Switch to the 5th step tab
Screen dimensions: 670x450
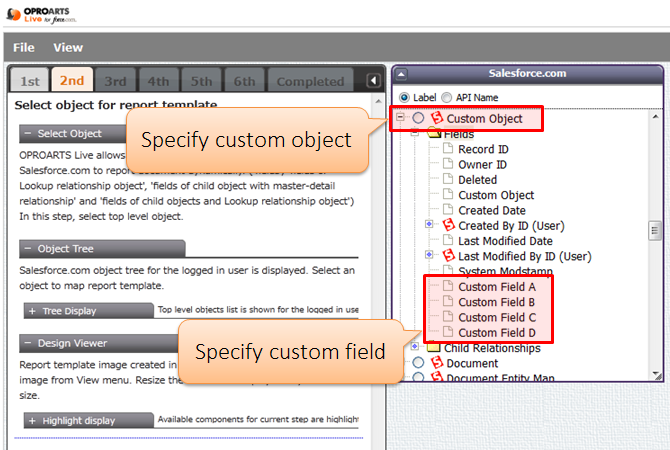coord(201,80)
